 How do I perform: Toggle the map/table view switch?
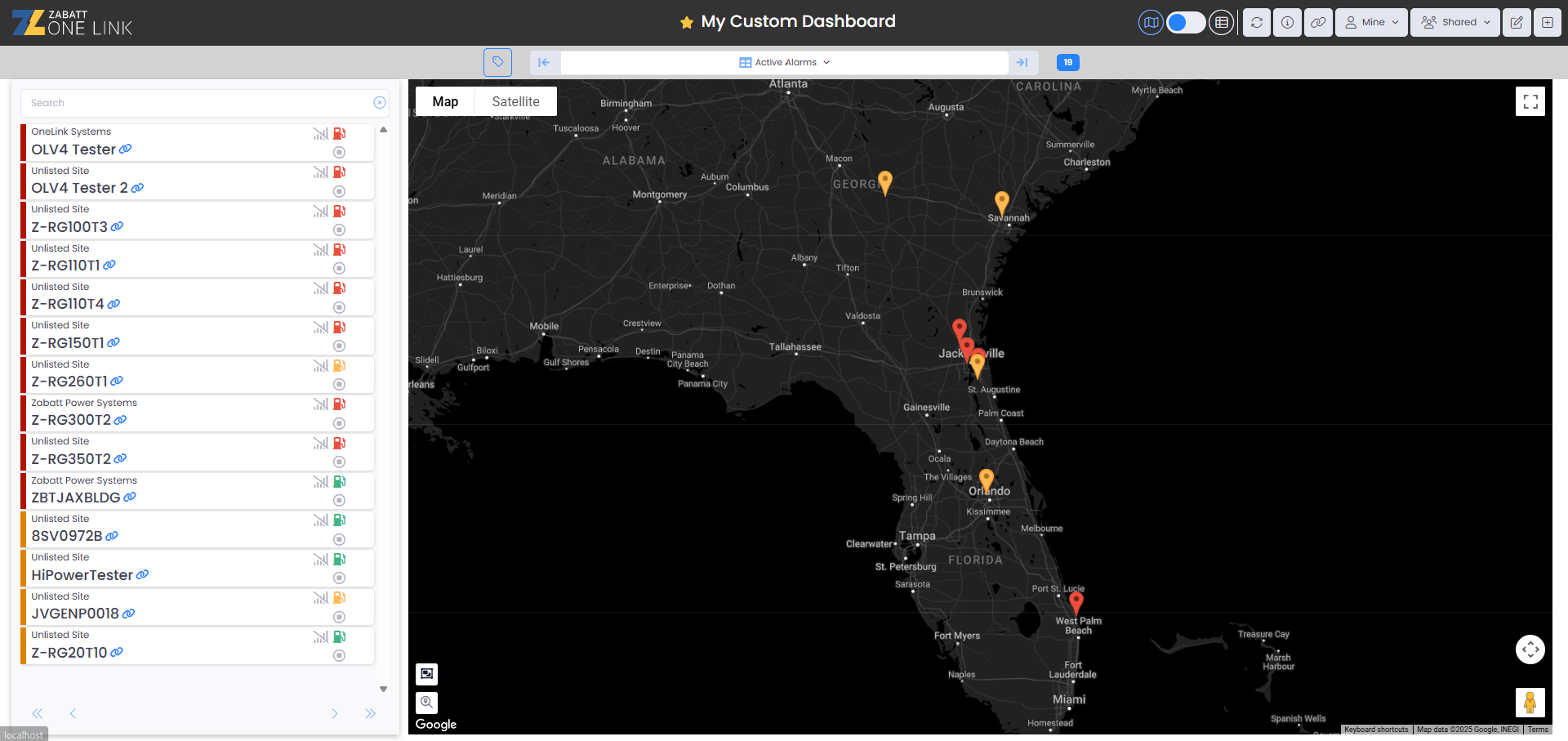1185,23
